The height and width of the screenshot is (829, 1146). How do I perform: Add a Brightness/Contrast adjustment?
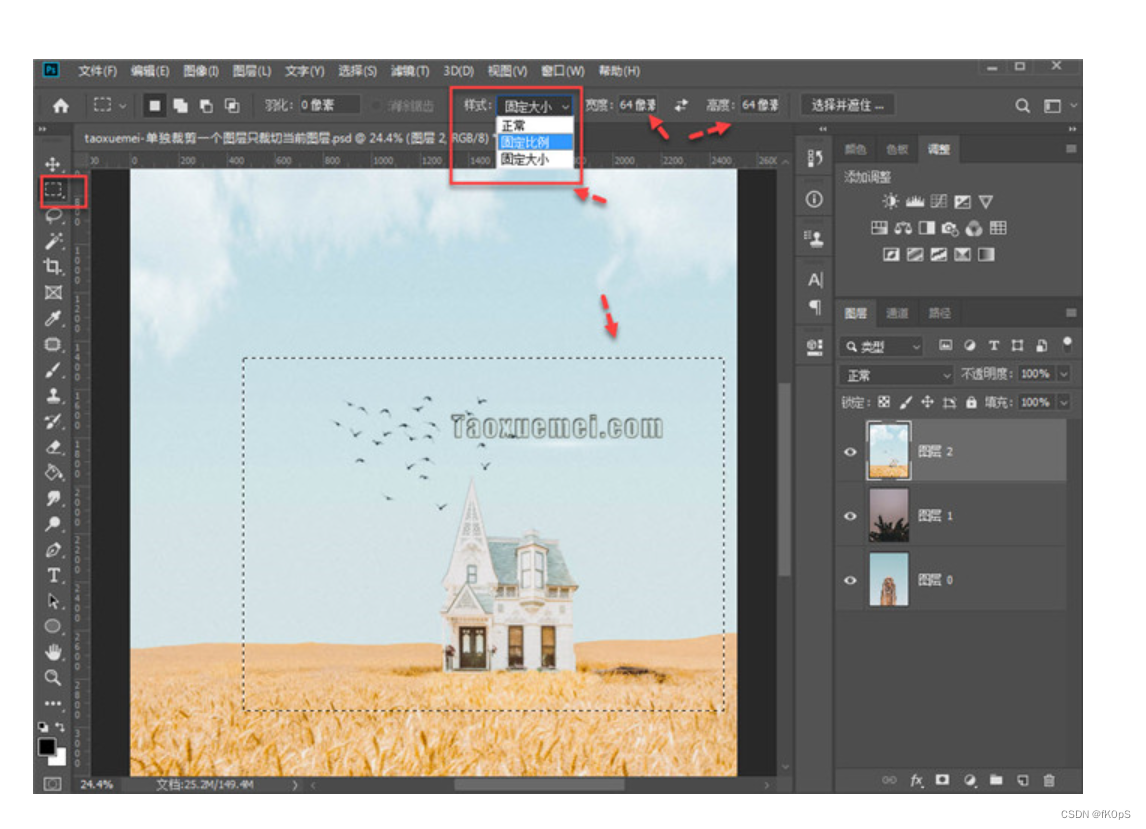click(889, 201)
